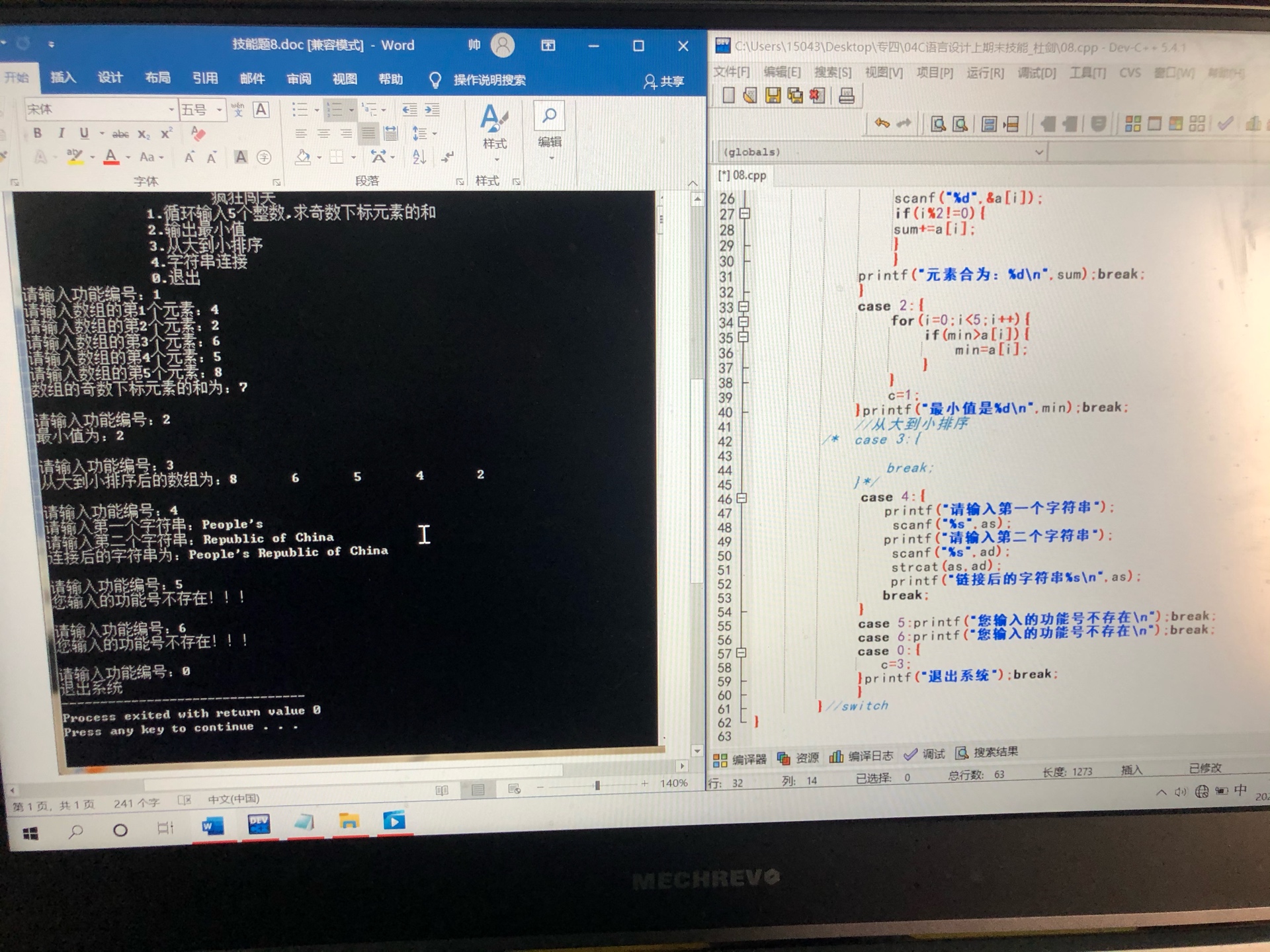
Task: Click the red font color button
Action: click(x=111, y=157)
